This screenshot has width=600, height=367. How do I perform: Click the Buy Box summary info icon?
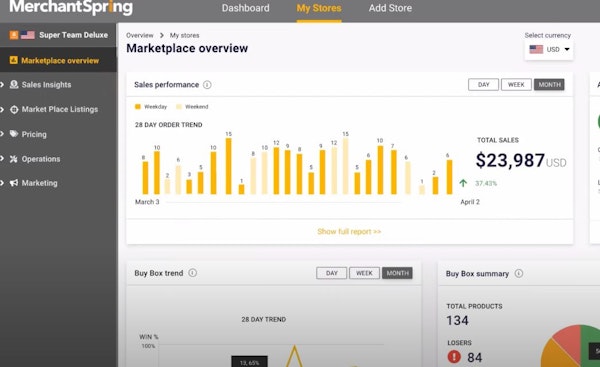[518, 273]
